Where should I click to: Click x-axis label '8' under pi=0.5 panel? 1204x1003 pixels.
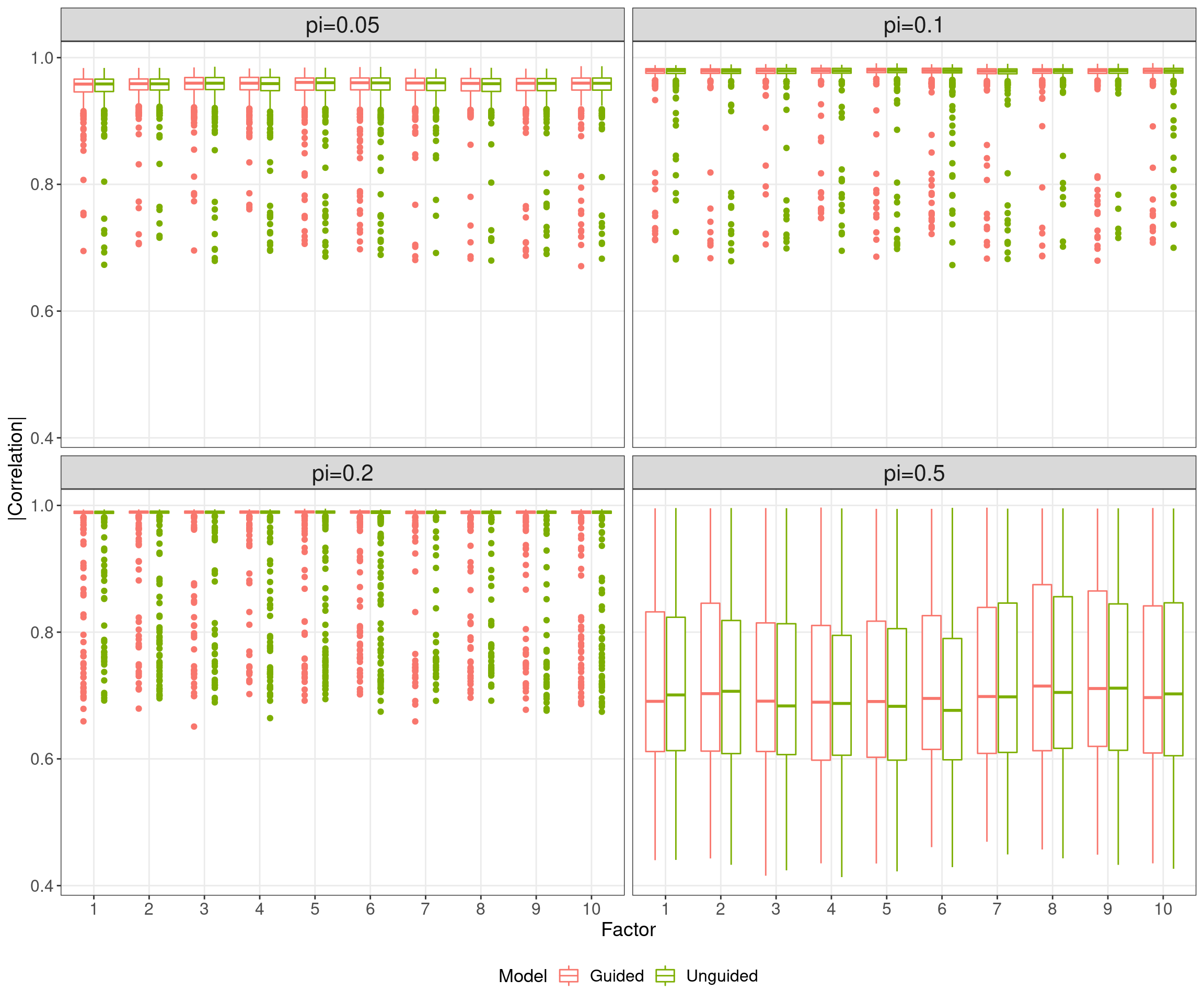click(1052, 909)
